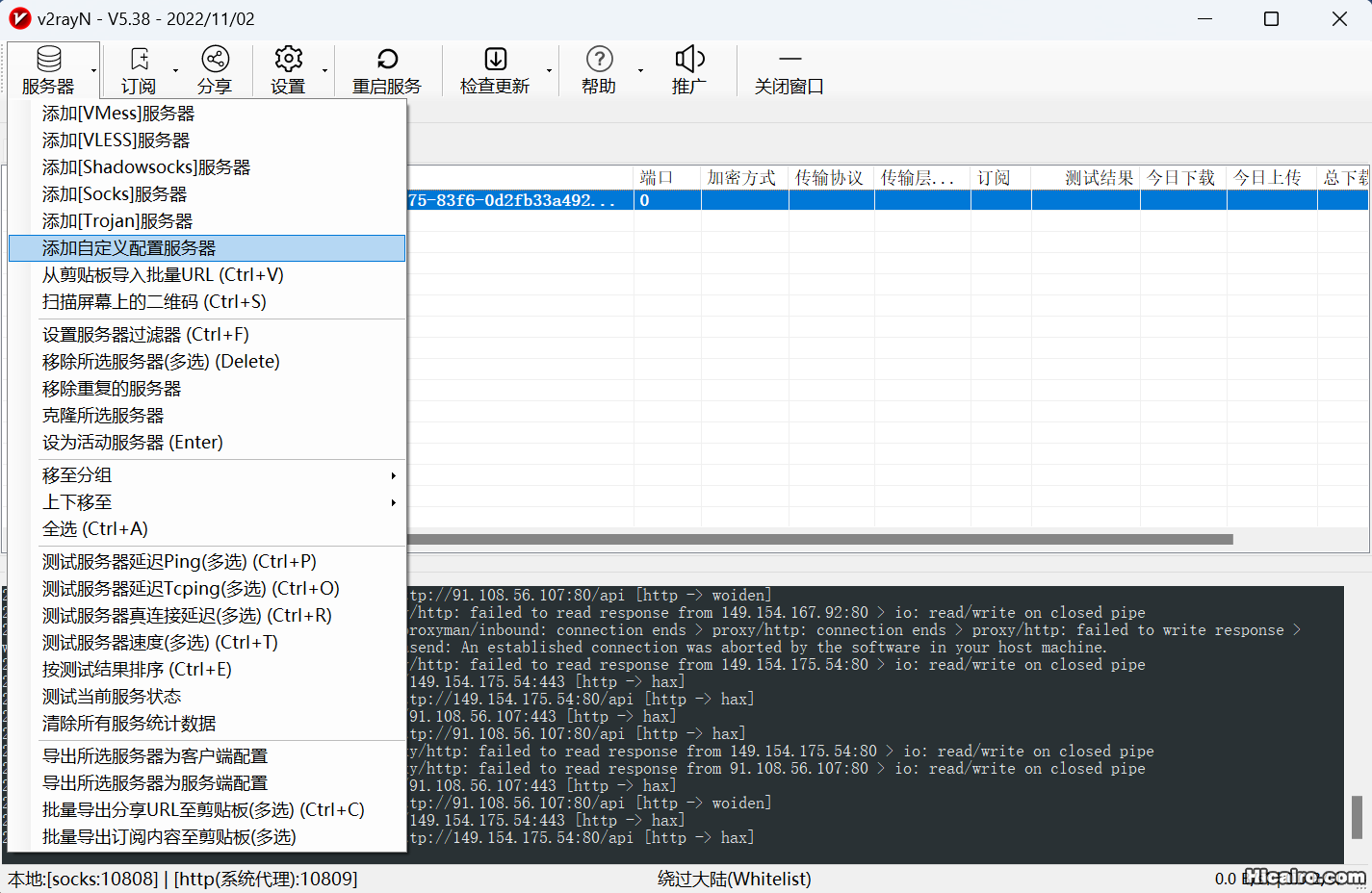Sort by the 端口 column header
Viewport: 1372px width, 893px height.
pyautogui.click(x=667, y=178)
